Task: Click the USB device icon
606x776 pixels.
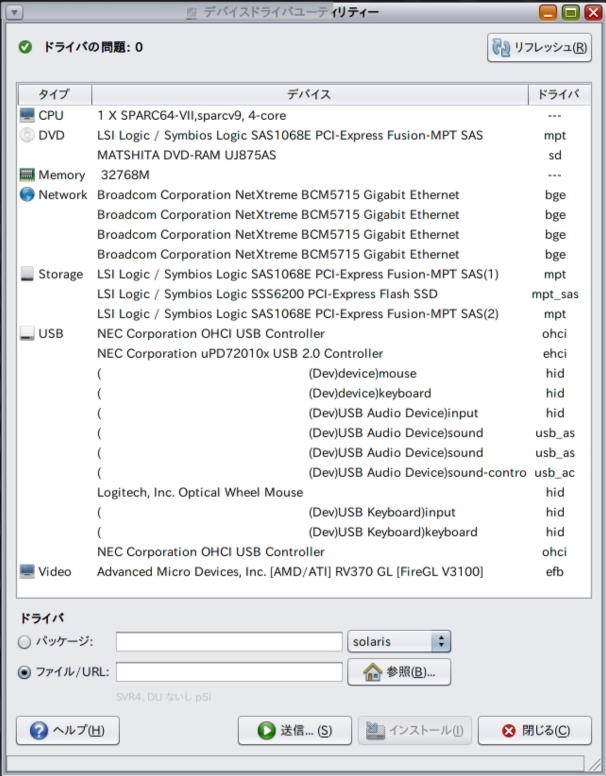Action: click(26, 334)
